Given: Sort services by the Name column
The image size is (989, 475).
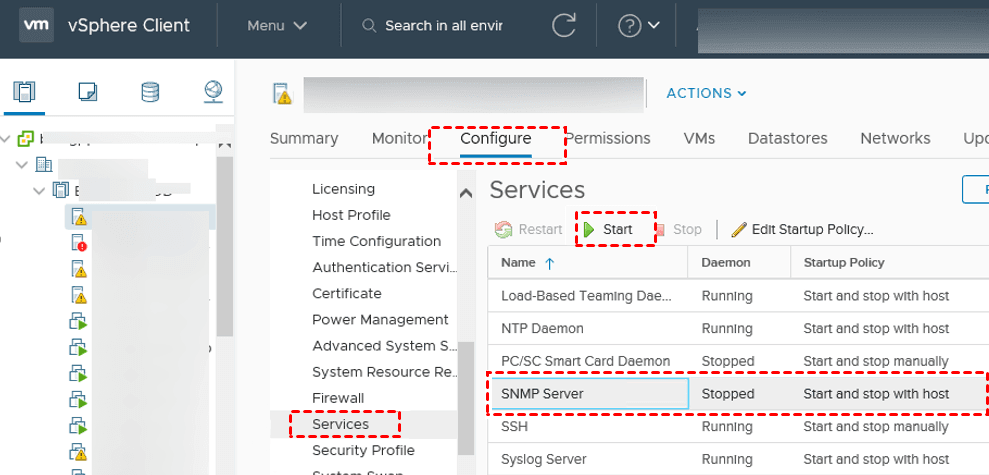Looking at the screenshot, I should 520,262.
